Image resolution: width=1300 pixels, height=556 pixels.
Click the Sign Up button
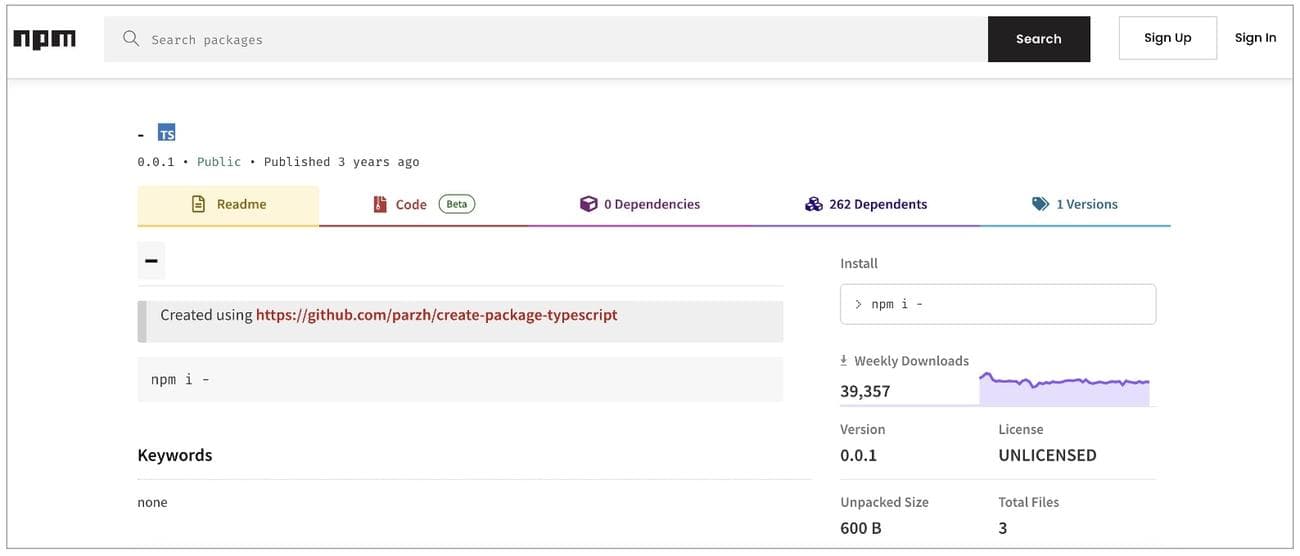1168,38
